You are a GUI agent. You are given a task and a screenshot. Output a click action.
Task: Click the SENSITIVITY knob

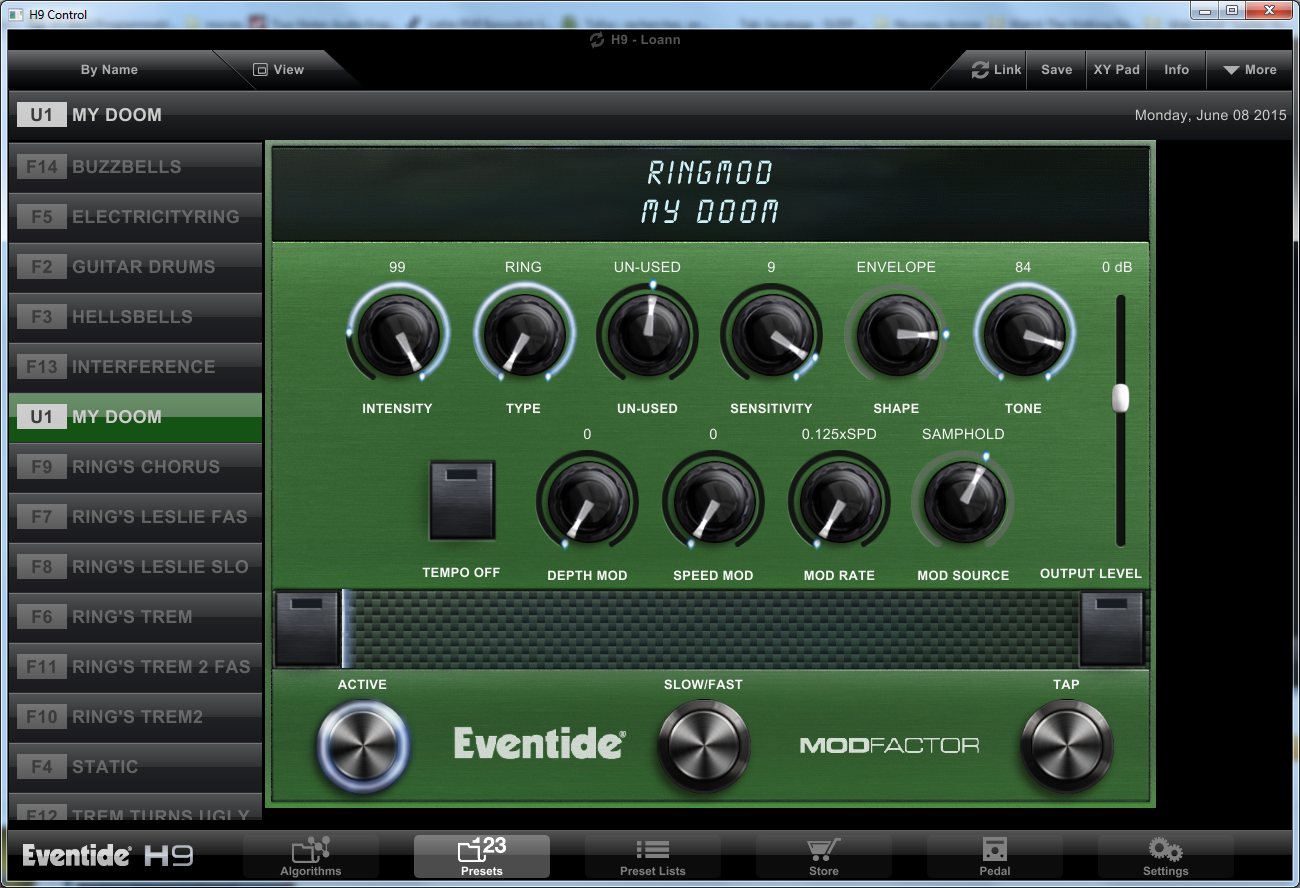(x=771, y=334)
